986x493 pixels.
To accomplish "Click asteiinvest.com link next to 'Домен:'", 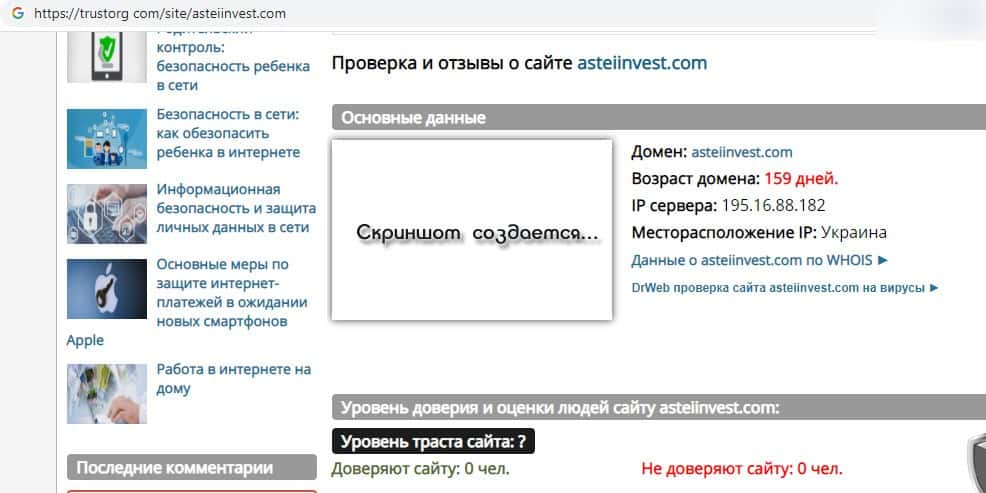I will point(742,152).
